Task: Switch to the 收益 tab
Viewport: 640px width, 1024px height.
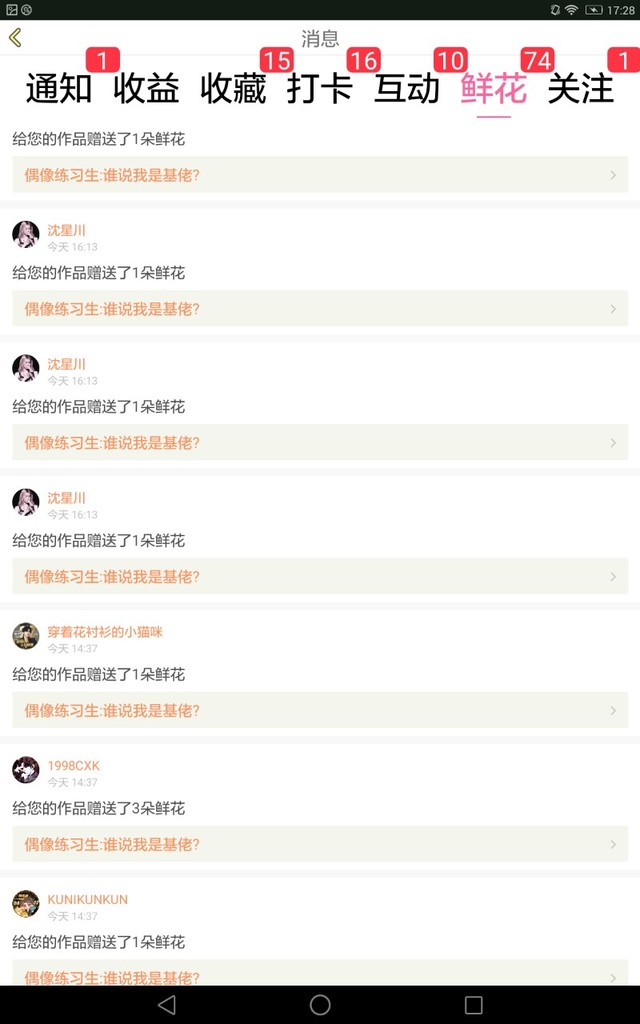Action: pos(146,89)
